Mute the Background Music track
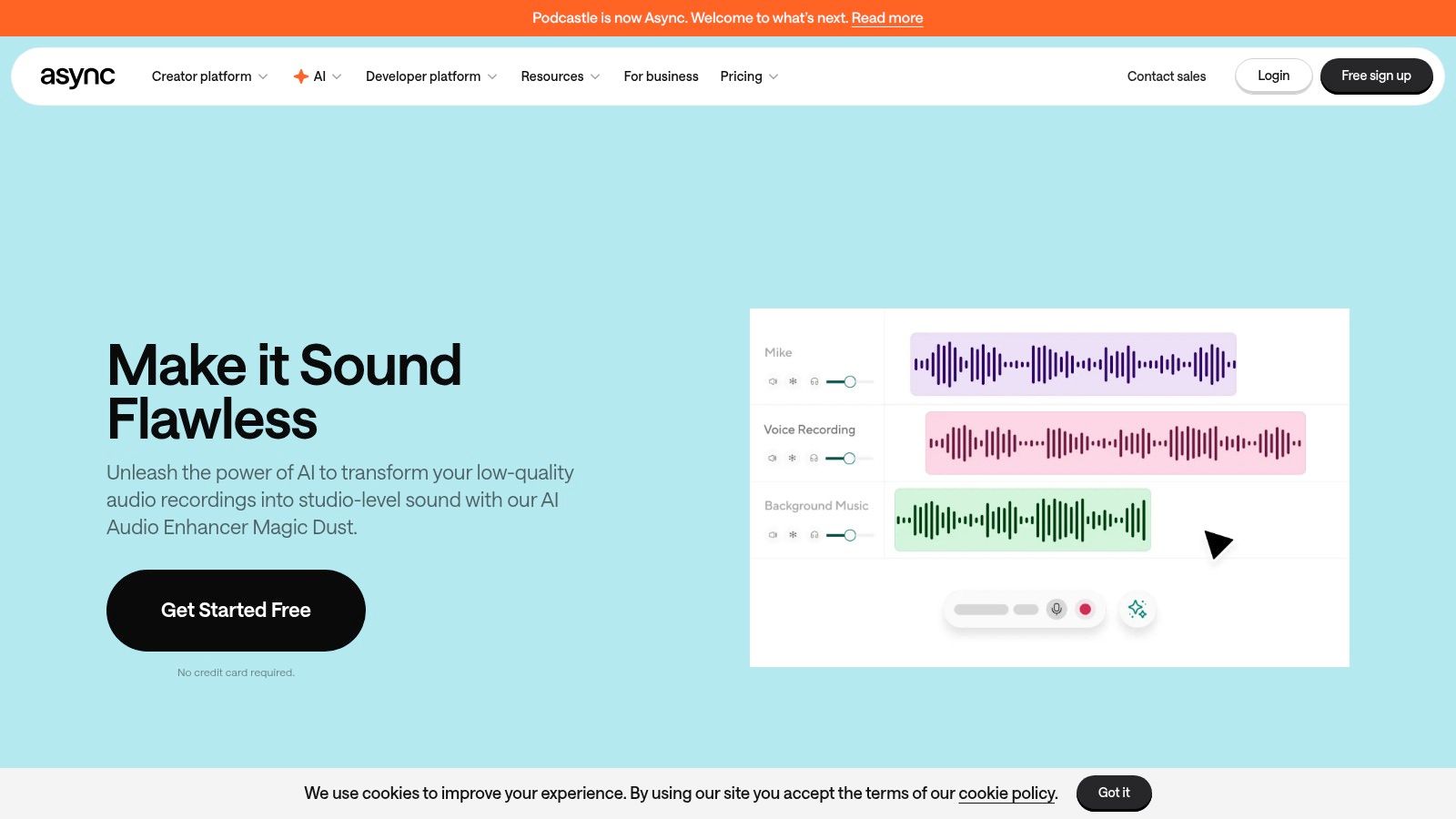Screen dimensions: 1456x819 [x=772, y=535]
